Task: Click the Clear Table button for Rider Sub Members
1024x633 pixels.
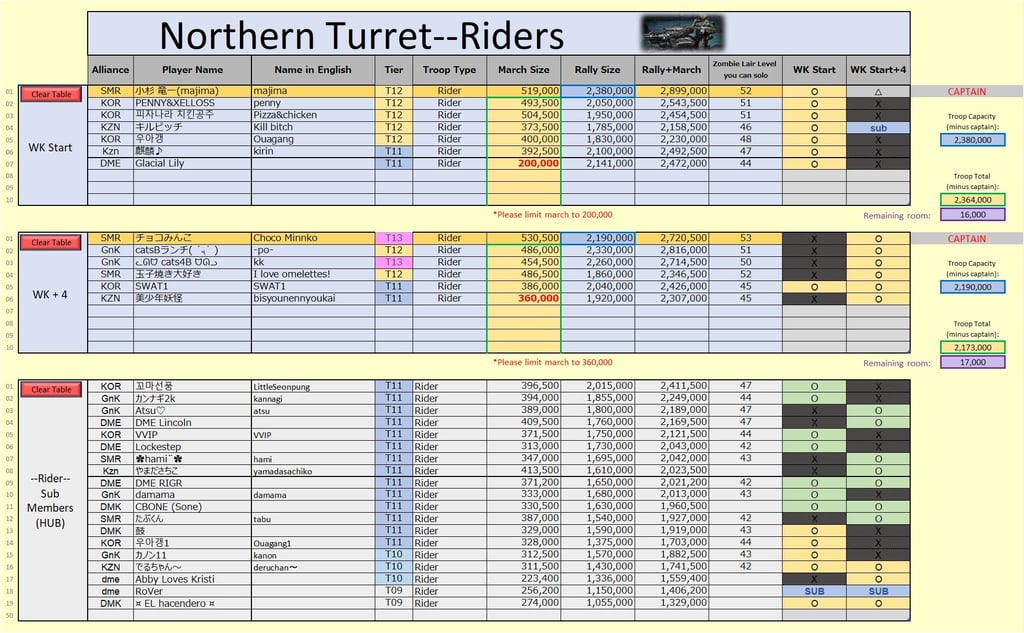Action: 51,389
